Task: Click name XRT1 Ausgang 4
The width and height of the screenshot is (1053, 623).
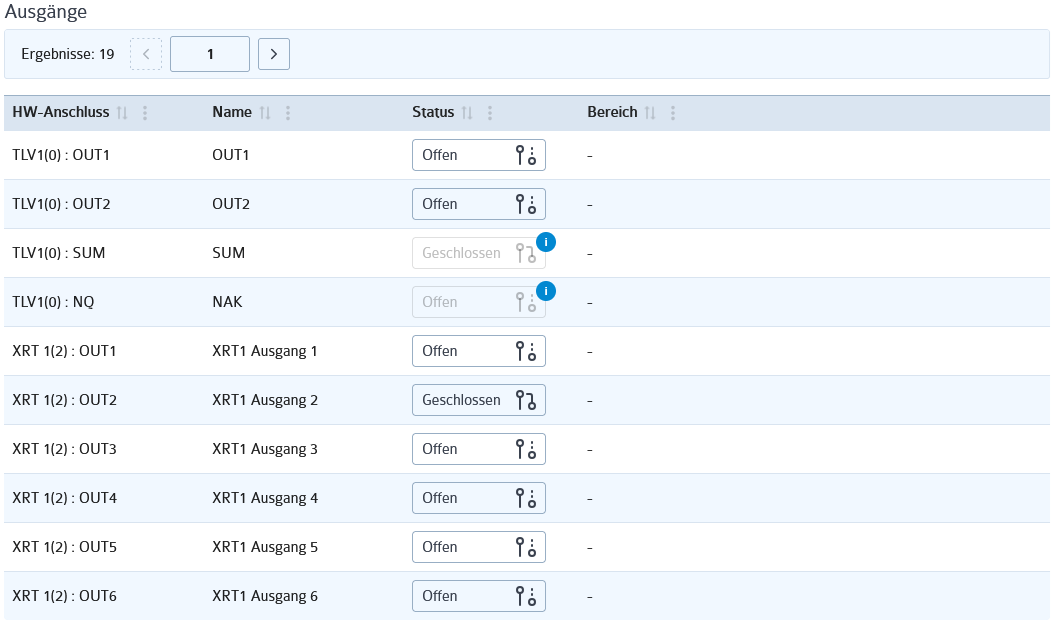Action: click(265, 498)
